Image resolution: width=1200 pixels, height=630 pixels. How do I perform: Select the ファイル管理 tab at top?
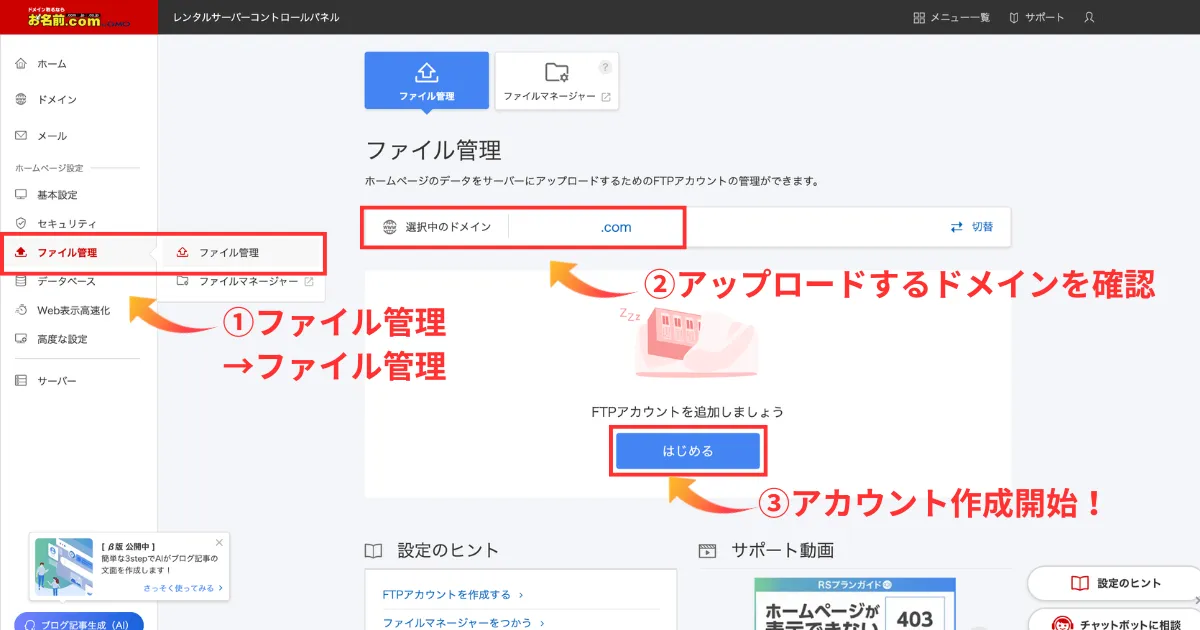click(x=427, y=81)
